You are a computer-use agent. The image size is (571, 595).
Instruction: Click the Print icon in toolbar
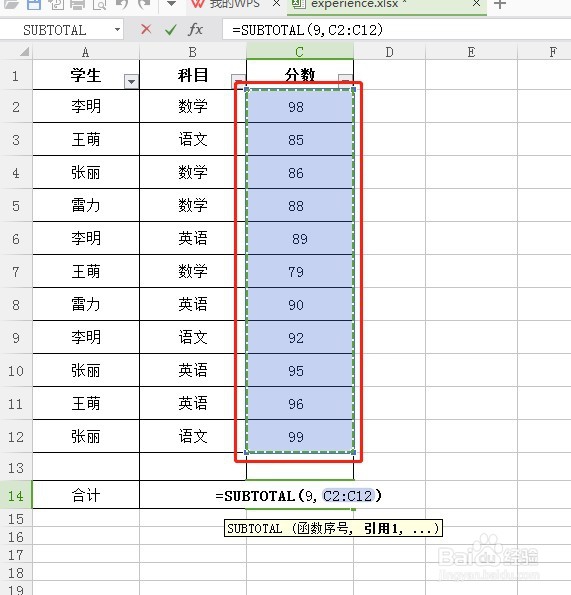(78, 4)
